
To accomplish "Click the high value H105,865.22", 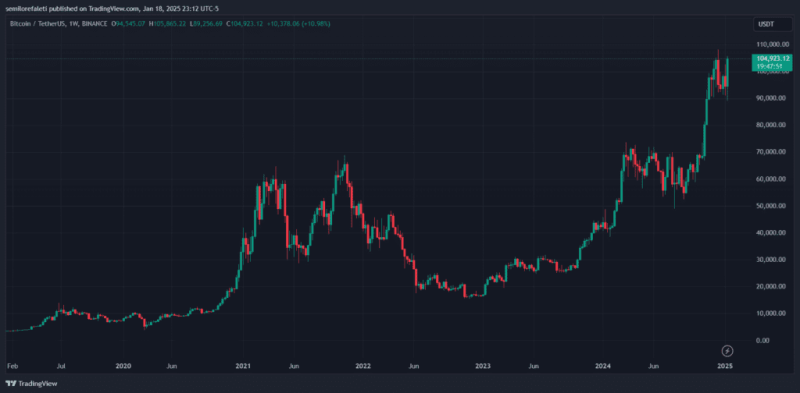I will (167, 23).
